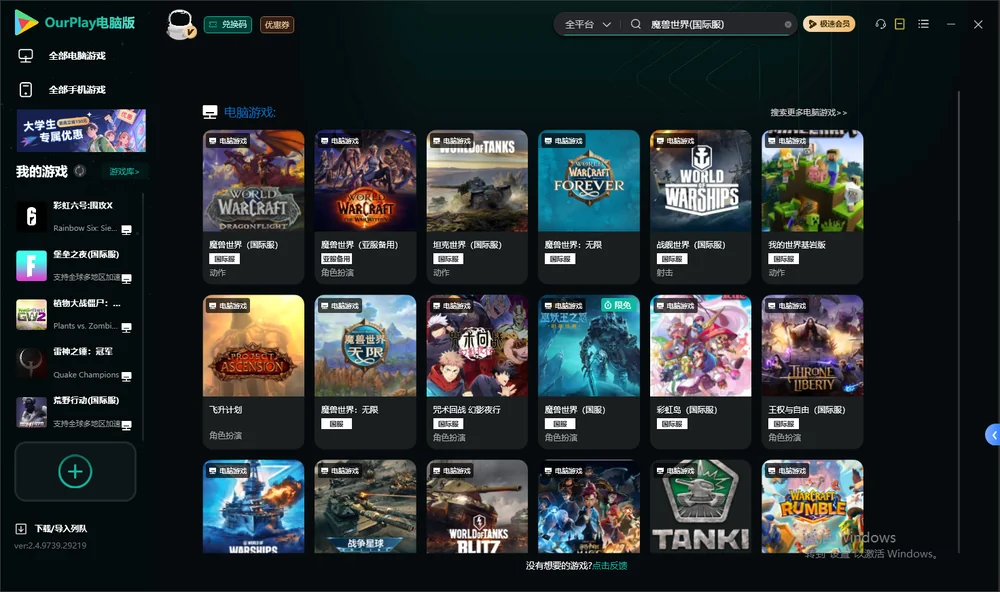Open 坦克世界 (国际服) game card
1000x592 pixels.
477,207
